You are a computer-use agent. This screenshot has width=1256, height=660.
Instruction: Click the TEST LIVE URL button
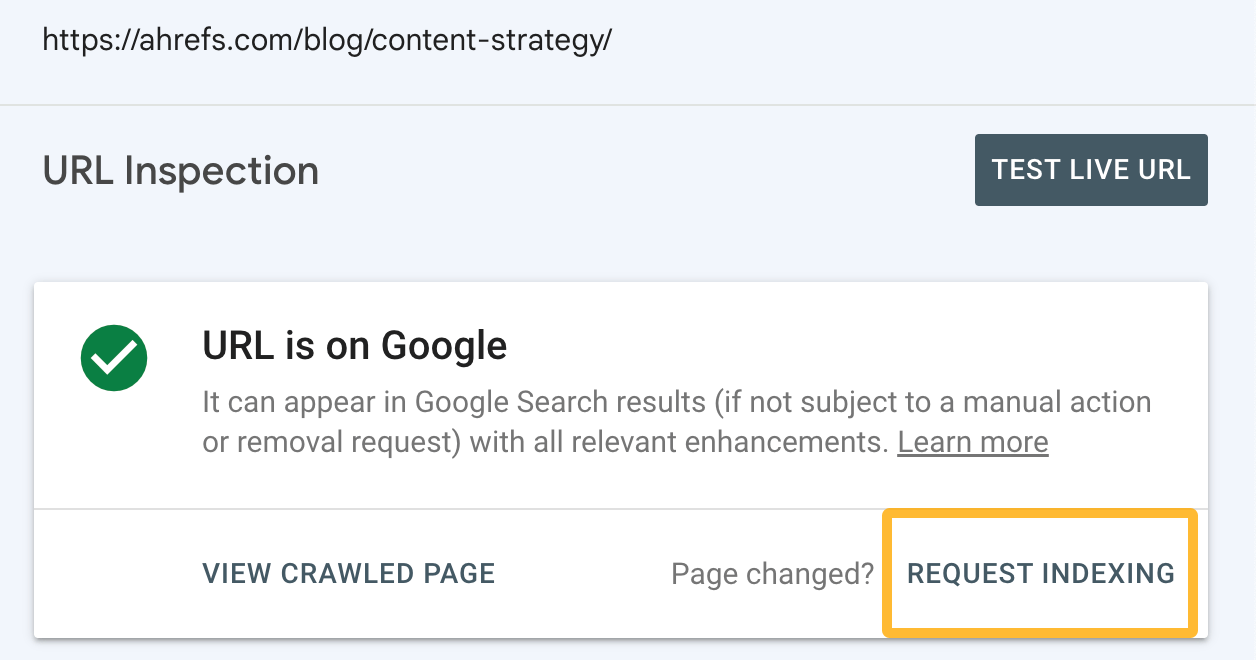click(1091, 169)
